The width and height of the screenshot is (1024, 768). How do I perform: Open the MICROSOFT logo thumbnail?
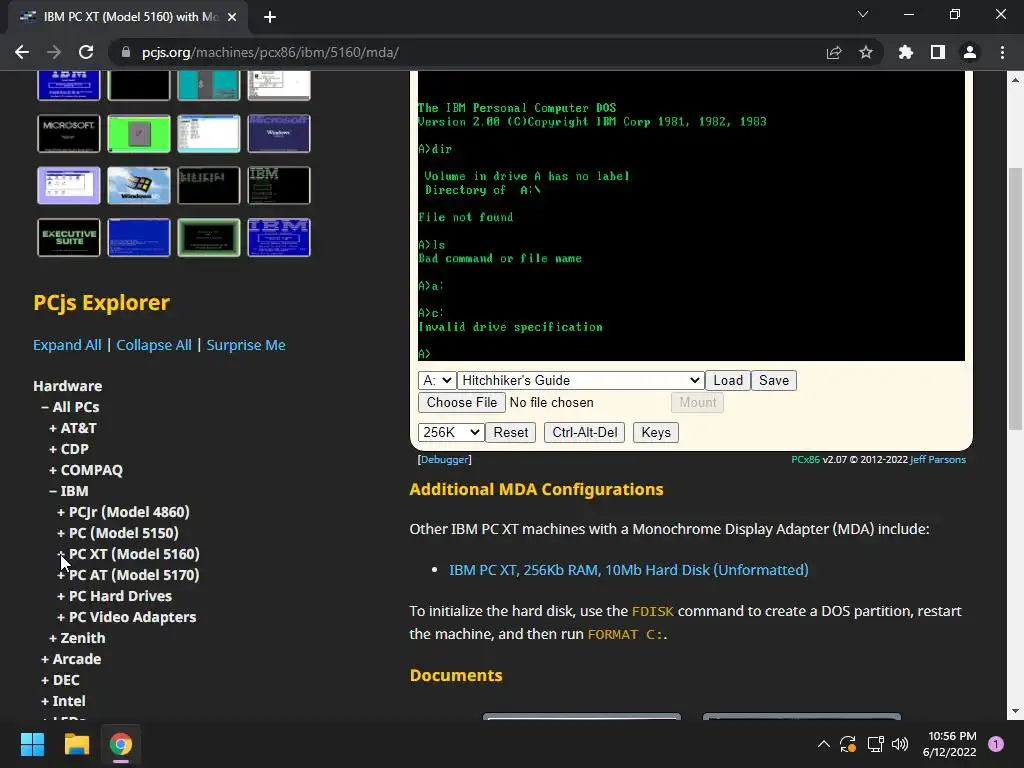[69, 133]
